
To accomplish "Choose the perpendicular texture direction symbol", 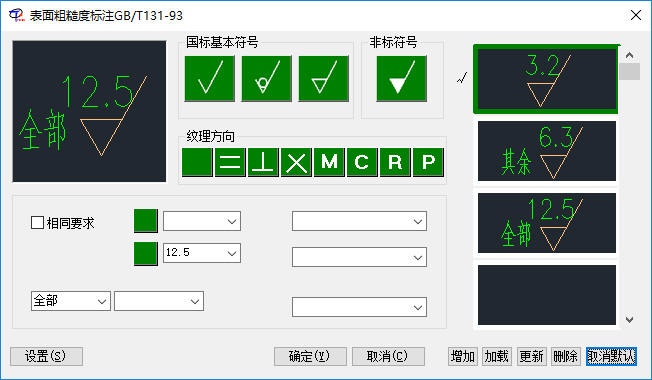I will (x=263, y=162).
